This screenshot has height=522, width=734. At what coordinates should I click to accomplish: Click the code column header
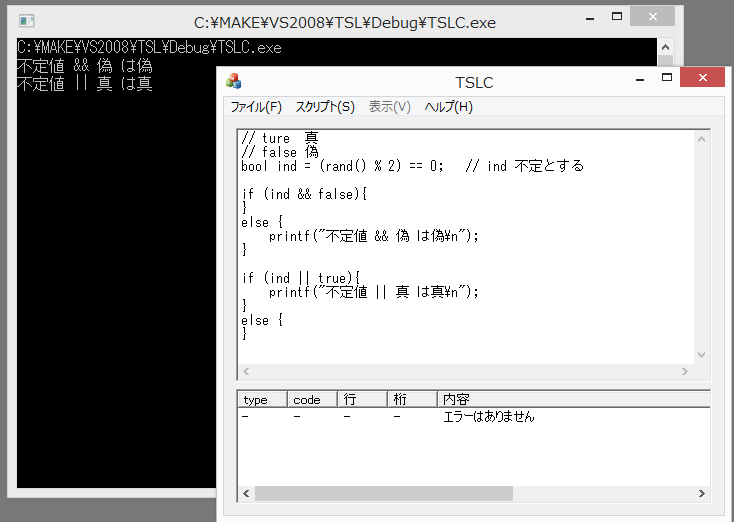(312, 399)
